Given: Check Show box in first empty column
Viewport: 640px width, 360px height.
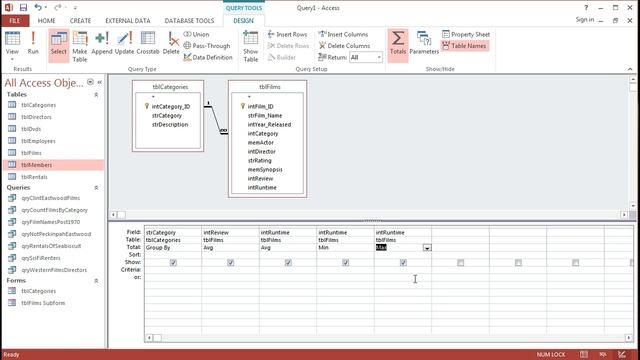Looking at the screenshot, I should tap(460, 263).
